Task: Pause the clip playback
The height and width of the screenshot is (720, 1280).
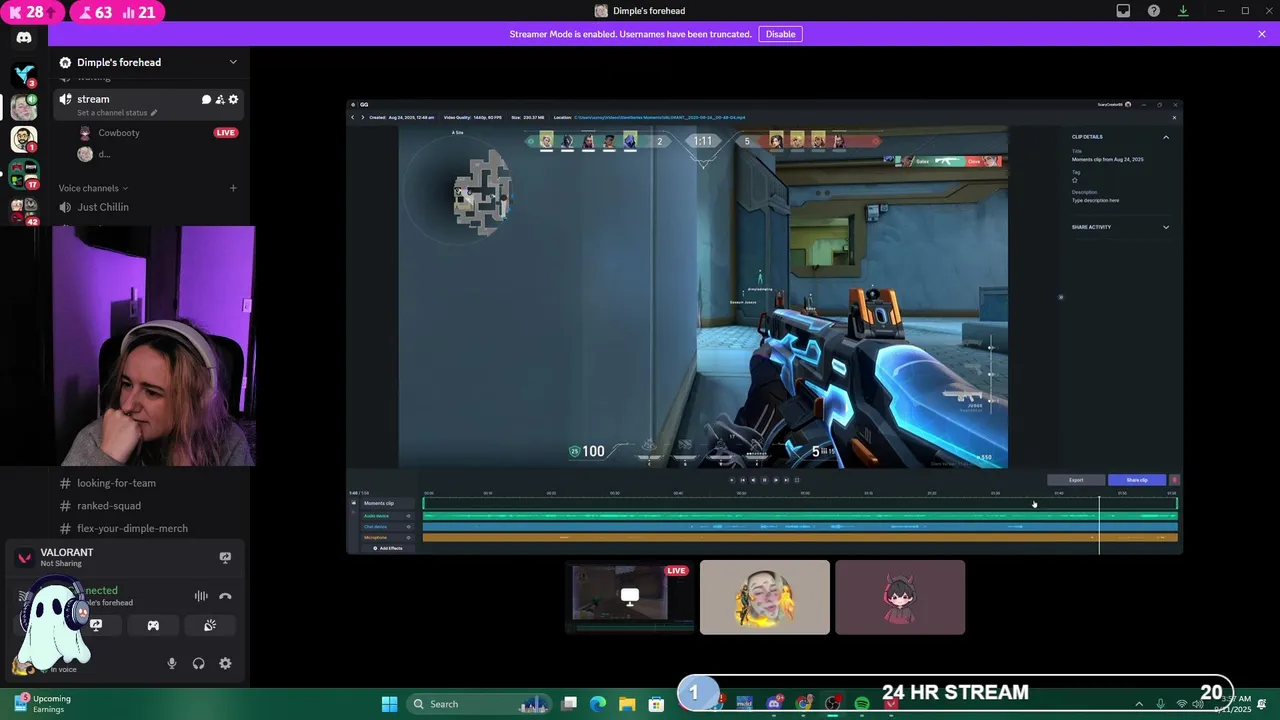Action: tap(764, 480)
